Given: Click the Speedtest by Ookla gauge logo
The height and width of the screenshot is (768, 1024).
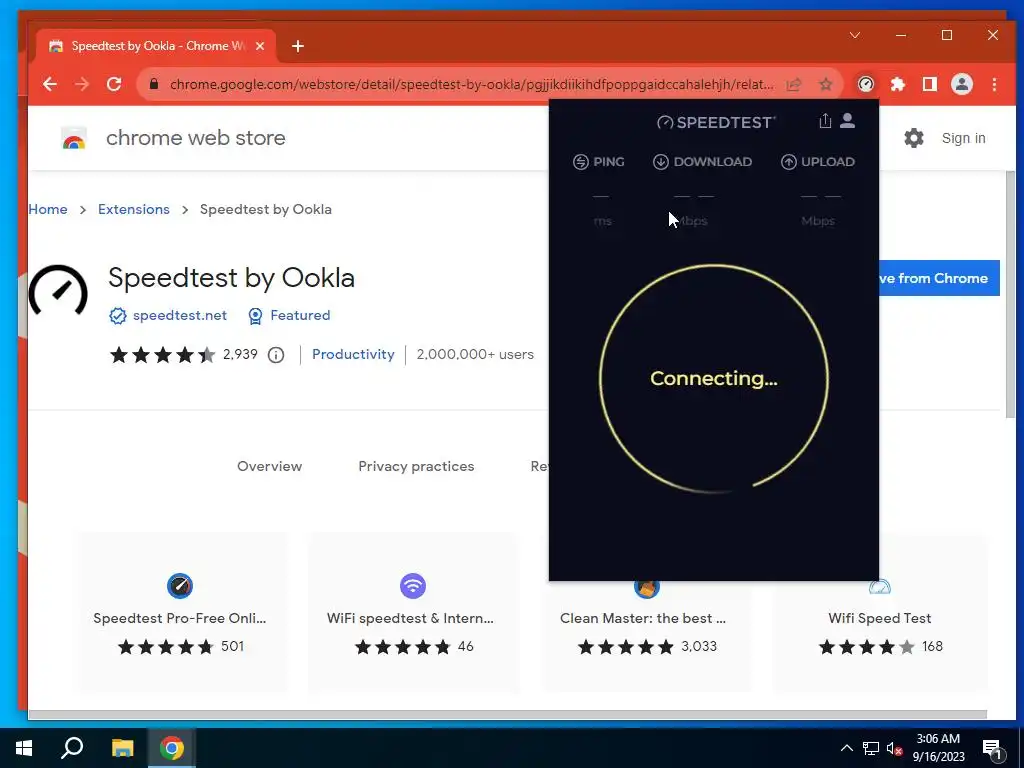Looking at the screenshot, I should click(x=57, y=293).
